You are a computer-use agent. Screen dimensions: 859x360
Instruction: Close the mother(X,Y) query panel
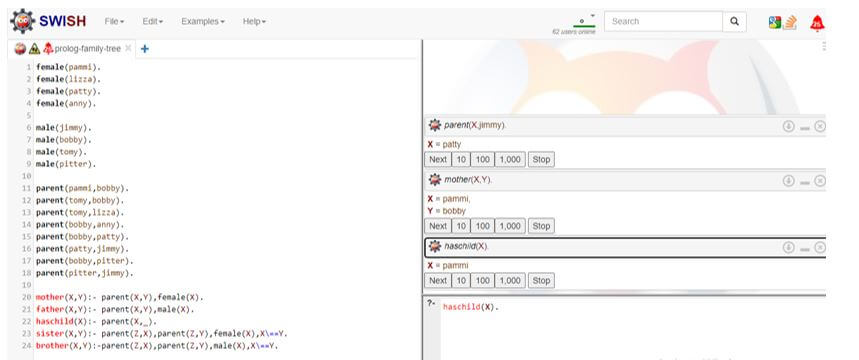[820, 181]
